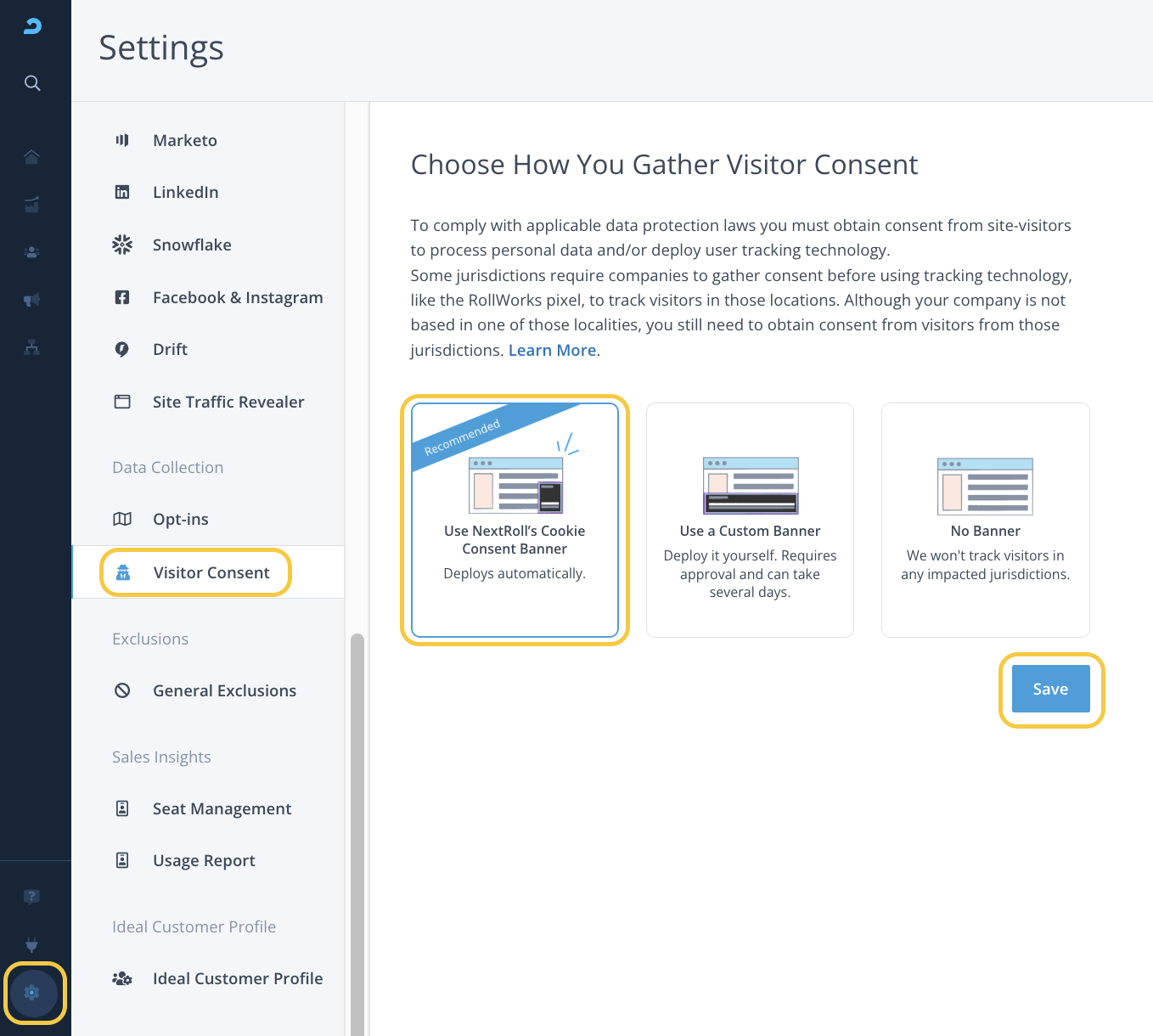
Task: Open Visitor Consent settings page
Action: (211, 573)
